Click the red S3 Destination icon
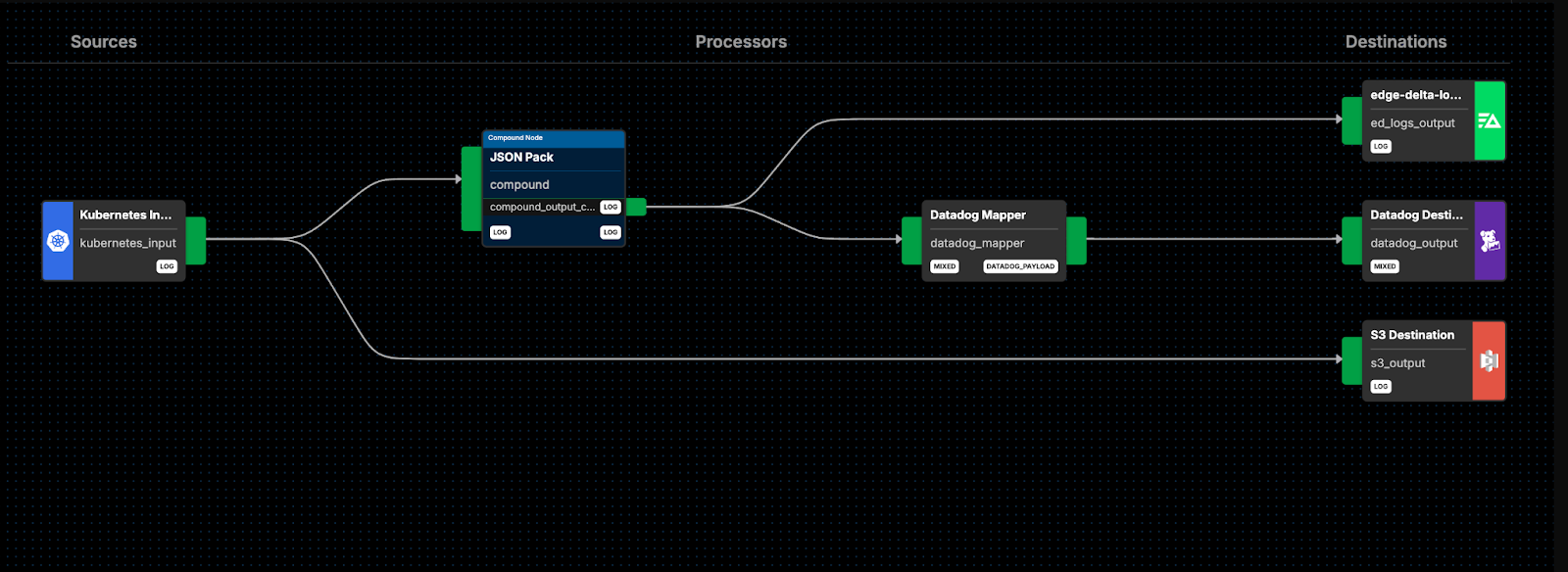Screen dimensions: 1568x572 1489,360
